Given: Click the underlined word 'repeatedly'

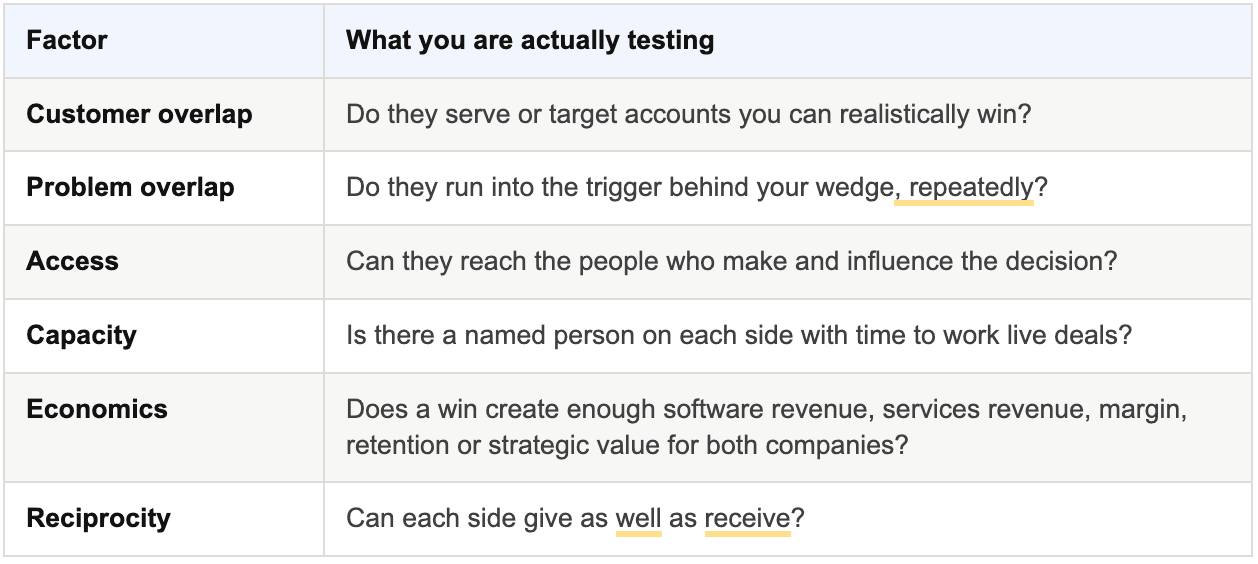Looking at the screenshot, I should (971, 187).
